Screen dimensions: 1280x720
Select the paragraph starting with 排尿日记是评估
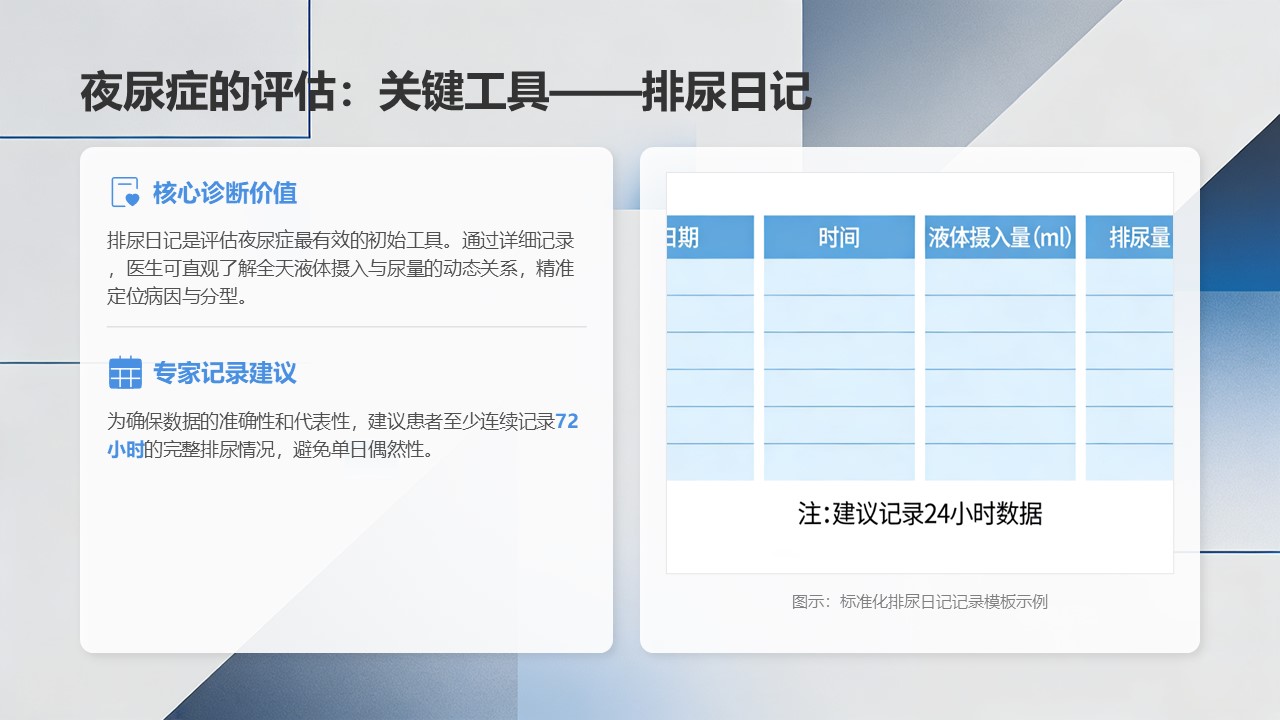[x=340, y=269]
